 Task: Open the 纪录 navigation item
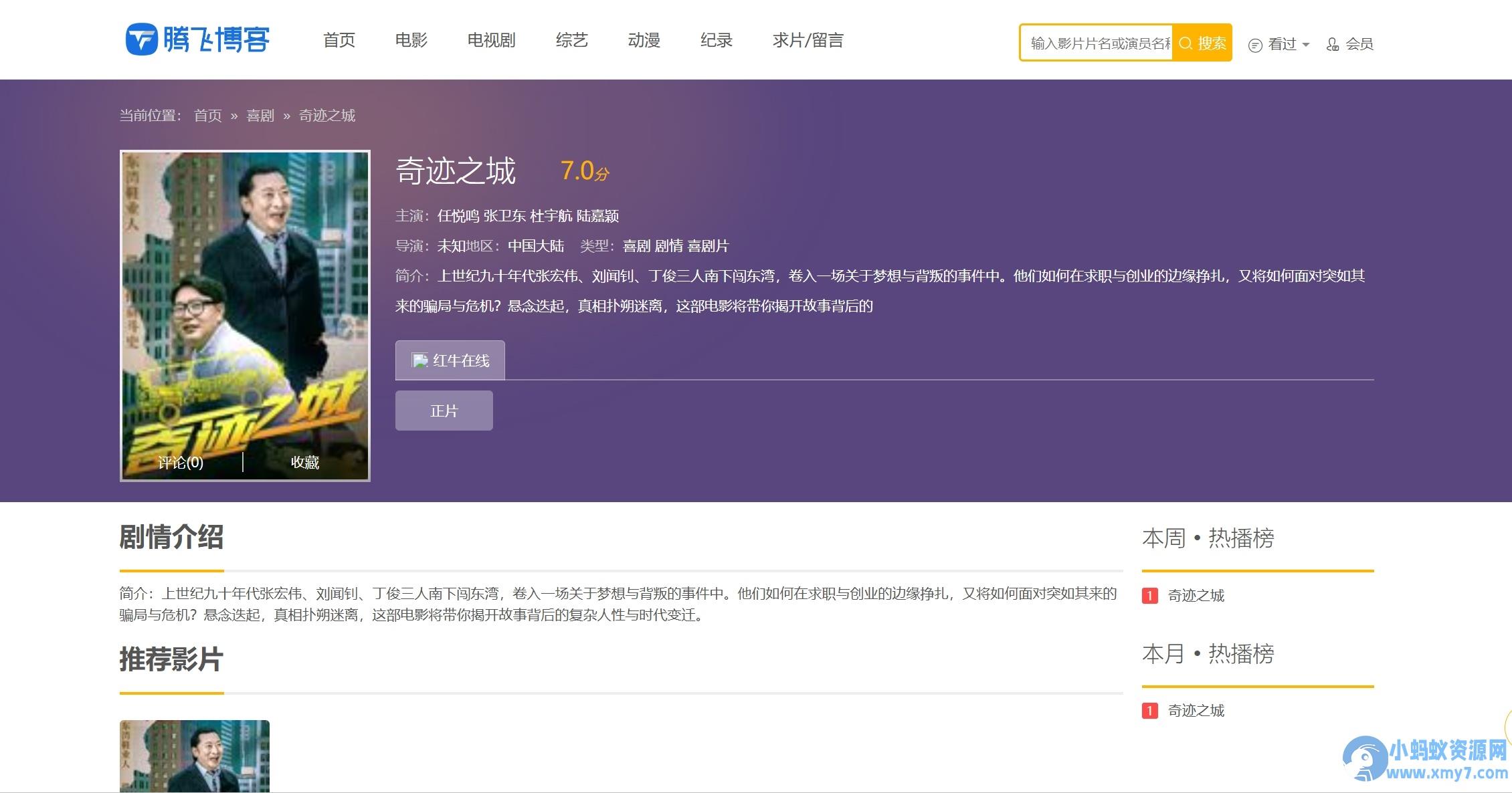coord(717,40)
